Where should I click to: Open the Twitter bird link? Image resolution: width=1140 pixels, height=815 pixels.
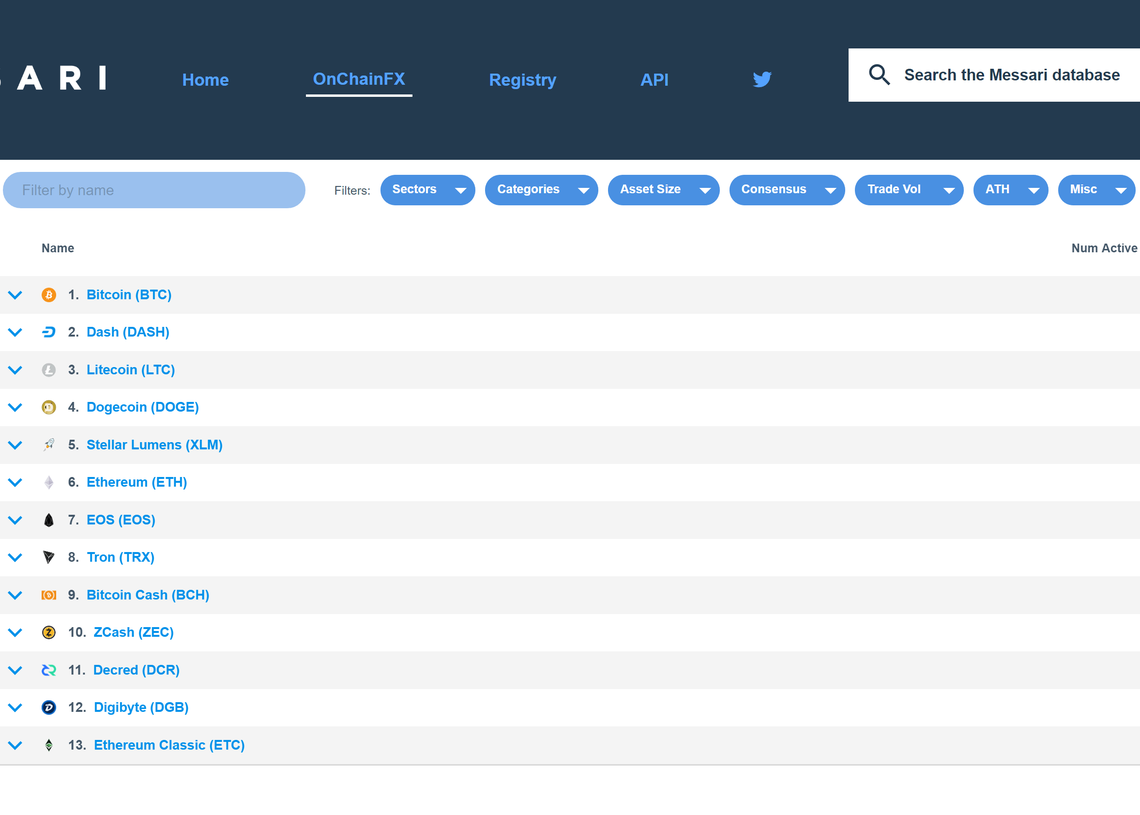tap(762, 79)
